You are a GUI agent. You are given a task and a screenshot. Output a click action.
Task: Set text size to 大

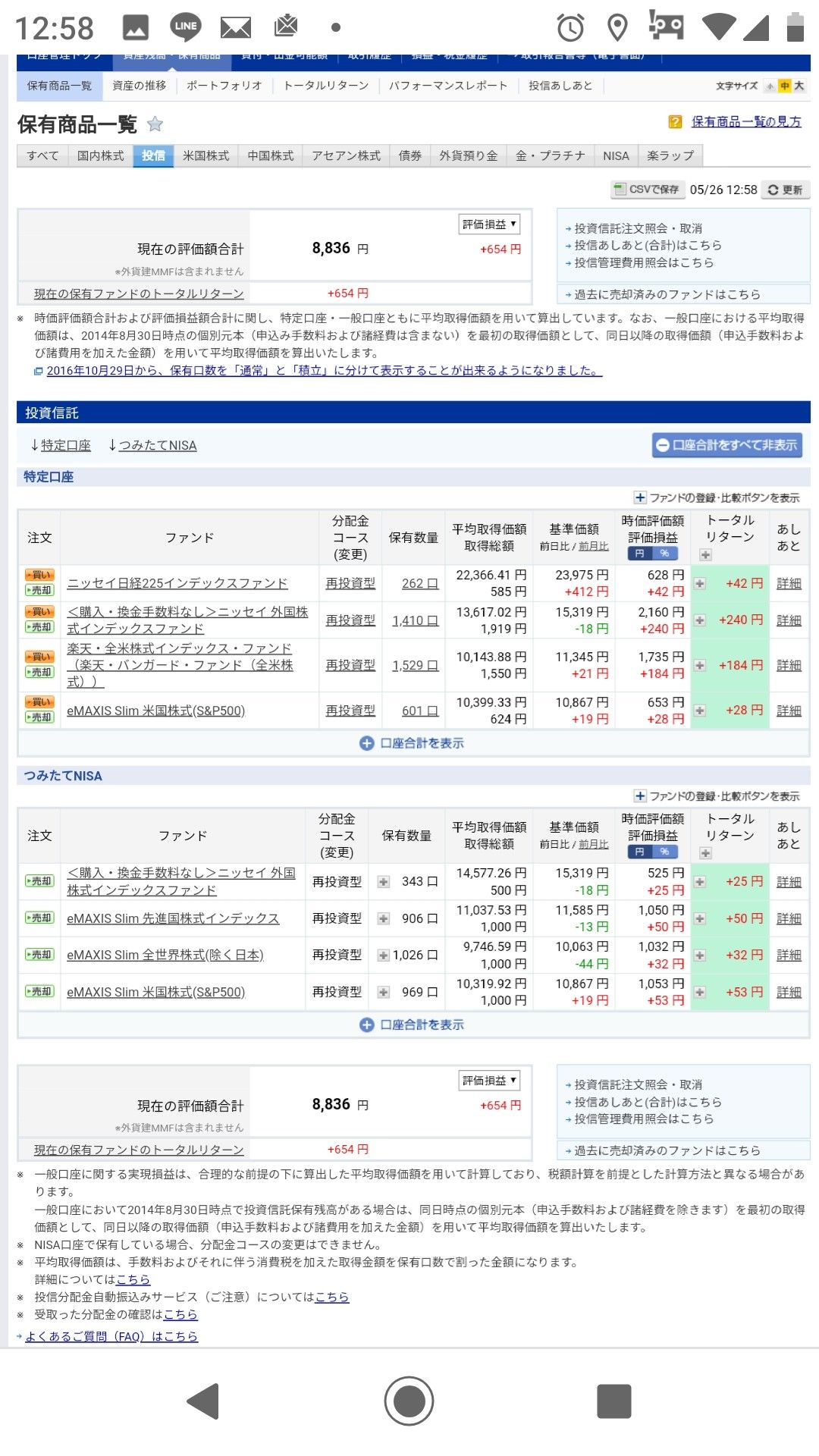(799, 86)
